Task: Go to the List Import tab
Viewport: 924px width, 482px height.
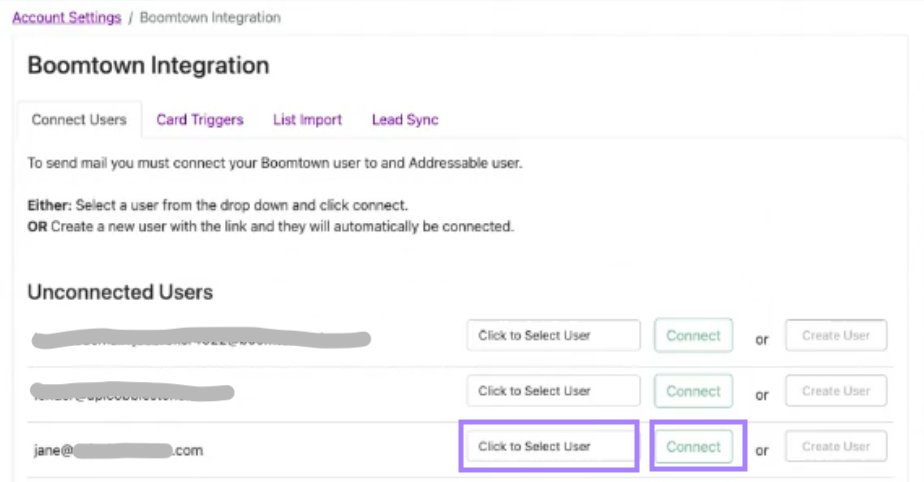Action: pyautogui.click(x=307, y=120)
